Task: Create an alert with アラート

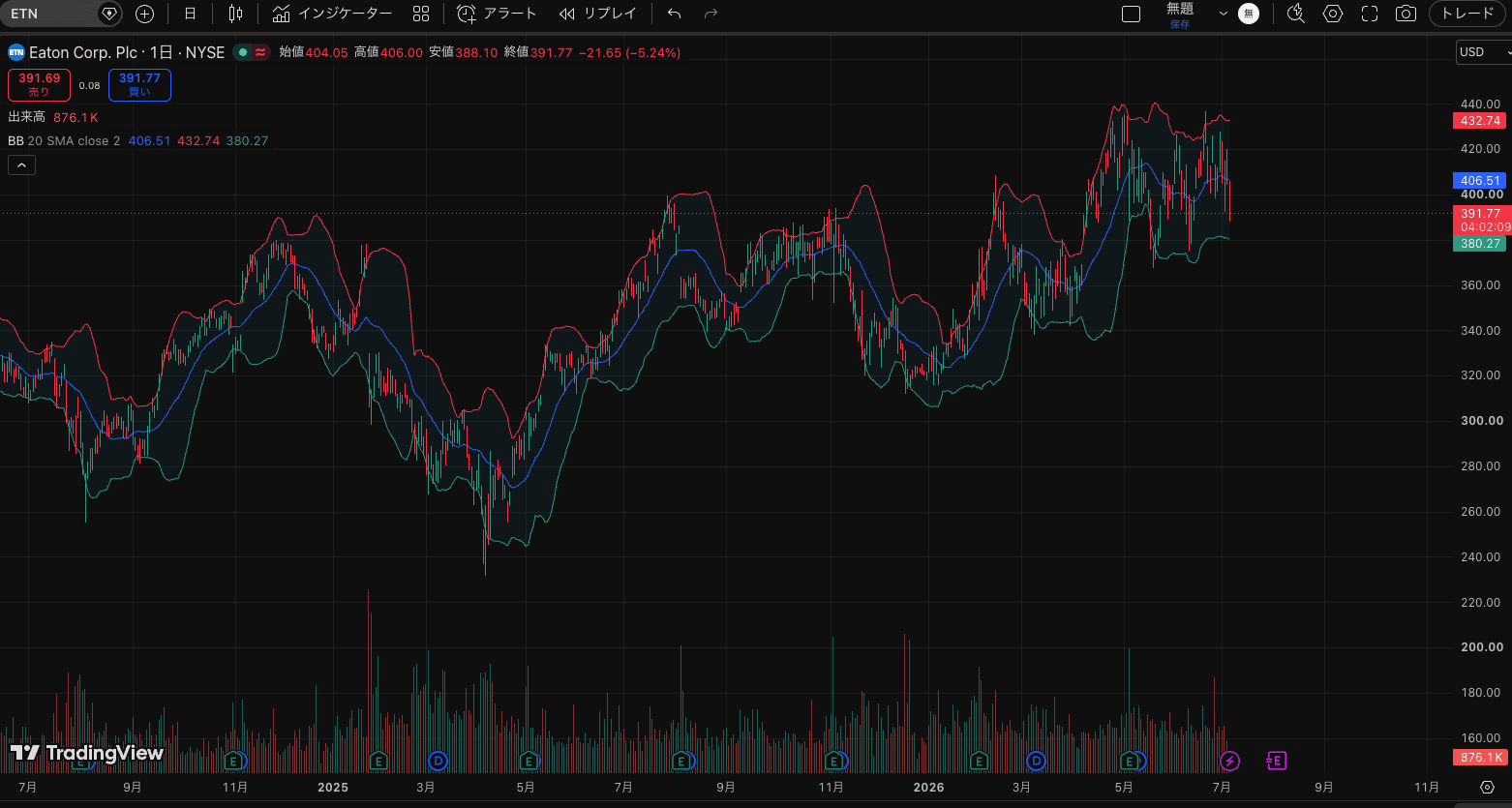Action: (497, 14)
